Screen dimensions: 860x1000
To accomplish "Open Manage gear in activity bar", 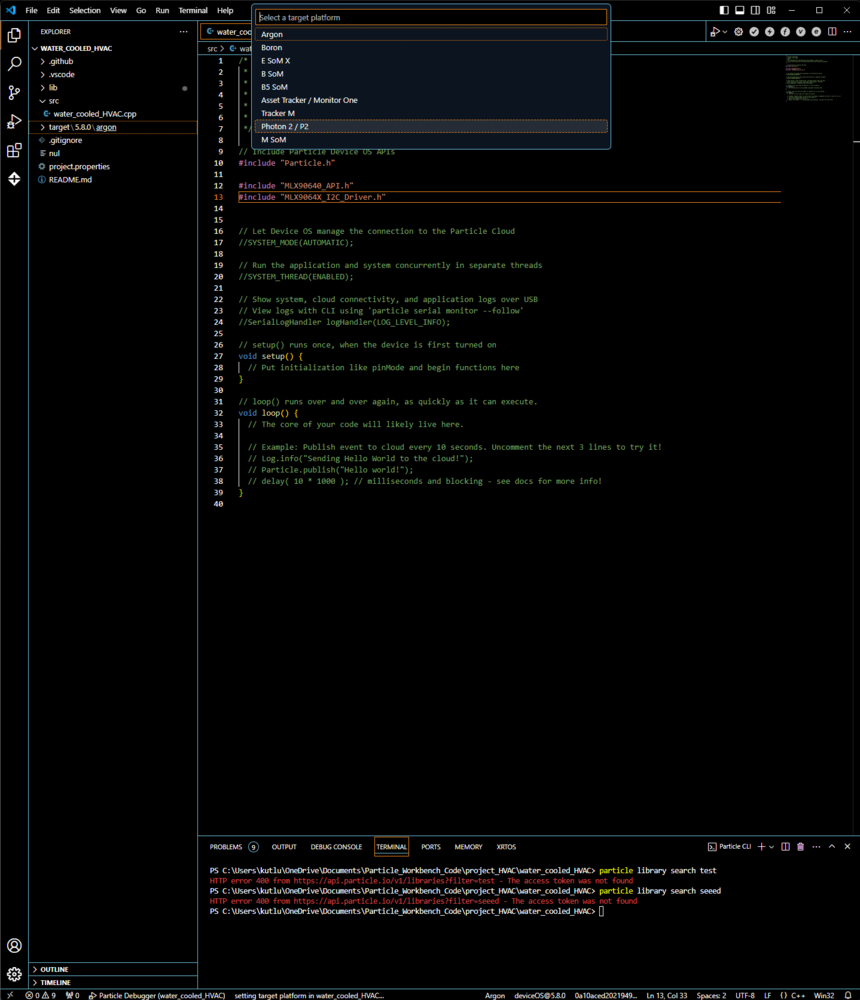I will coord(14,974).
